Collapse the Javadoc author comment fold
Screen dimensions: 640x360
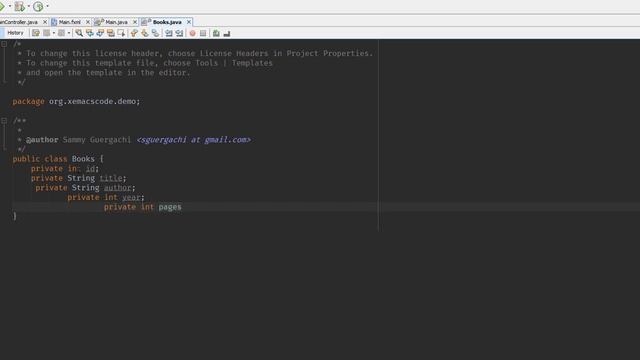4,120
